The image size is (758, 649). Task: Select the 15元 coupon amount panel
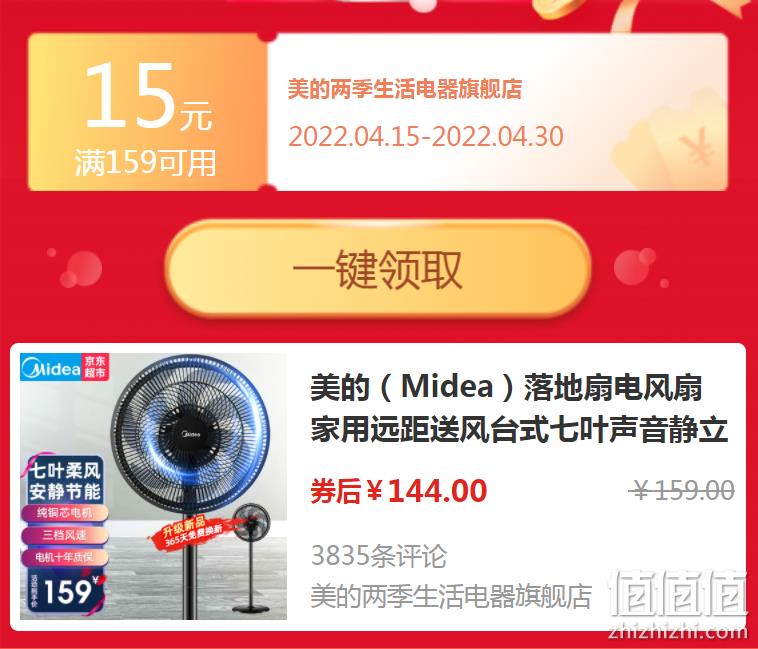click(147, 112)
